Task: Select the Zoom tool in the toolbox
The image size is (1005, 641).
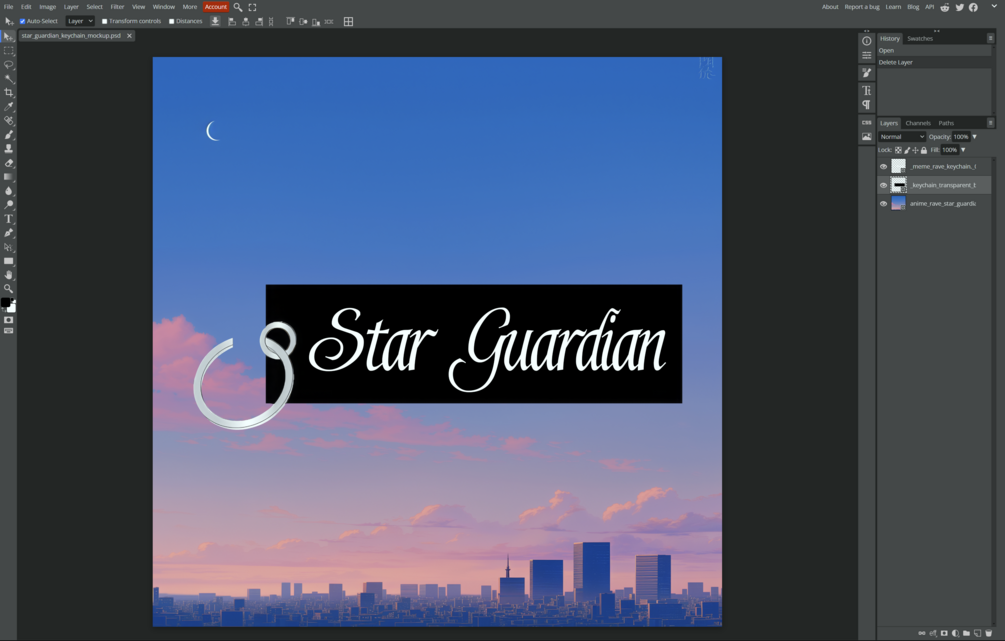Action: click(8, 288)
